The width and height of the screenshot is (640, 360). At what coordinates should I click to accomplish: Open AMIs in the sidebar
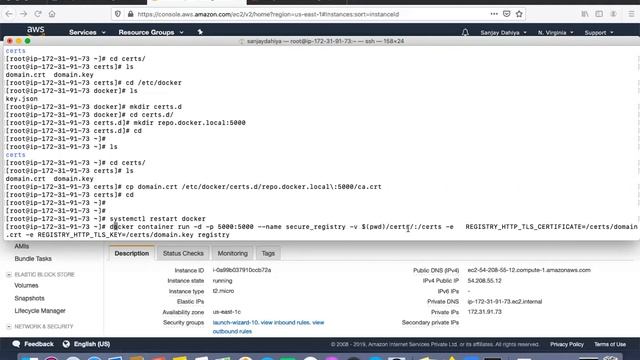(22, 246)
